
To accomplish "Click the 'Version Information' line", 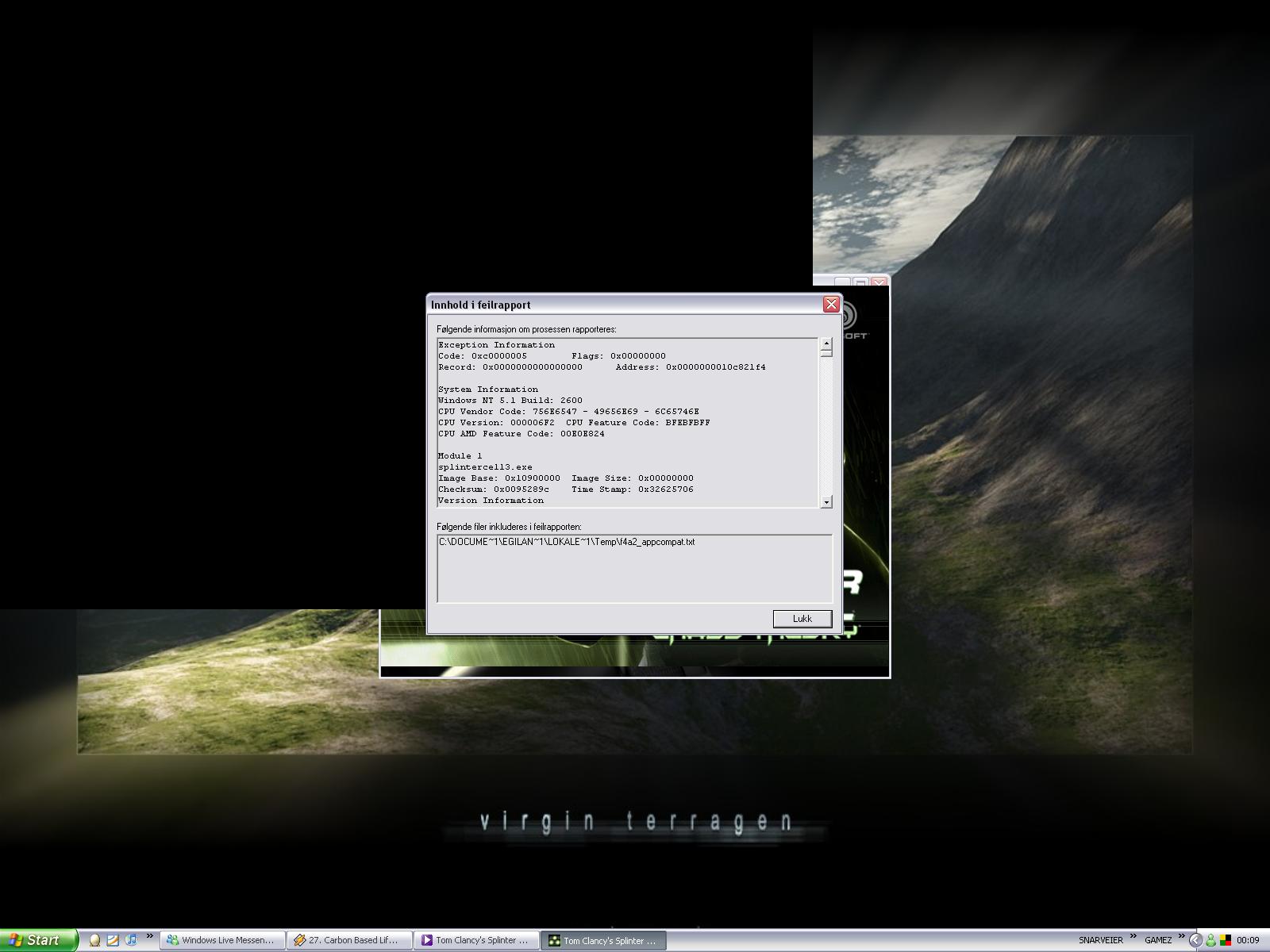I will click(491, 501).
